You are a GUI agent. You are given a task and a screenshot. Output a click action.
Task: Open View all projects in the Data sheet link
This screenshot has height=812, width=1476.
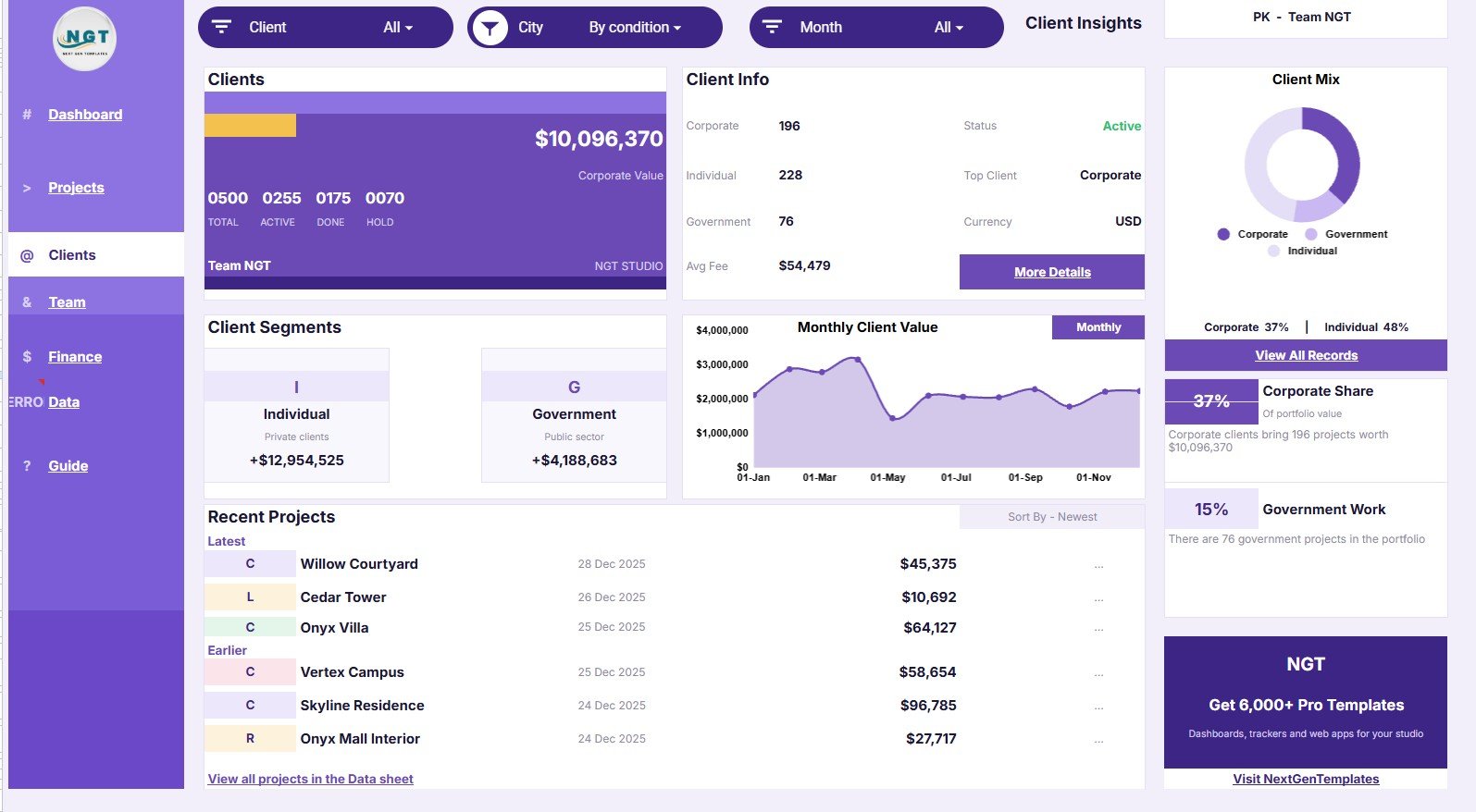(310, 779)
